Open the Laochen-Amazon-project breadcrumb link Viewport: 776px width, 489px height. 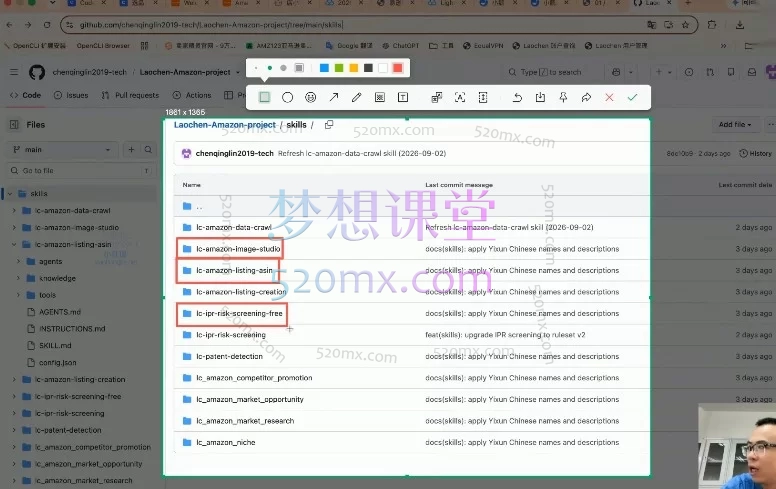pos(225,125)
